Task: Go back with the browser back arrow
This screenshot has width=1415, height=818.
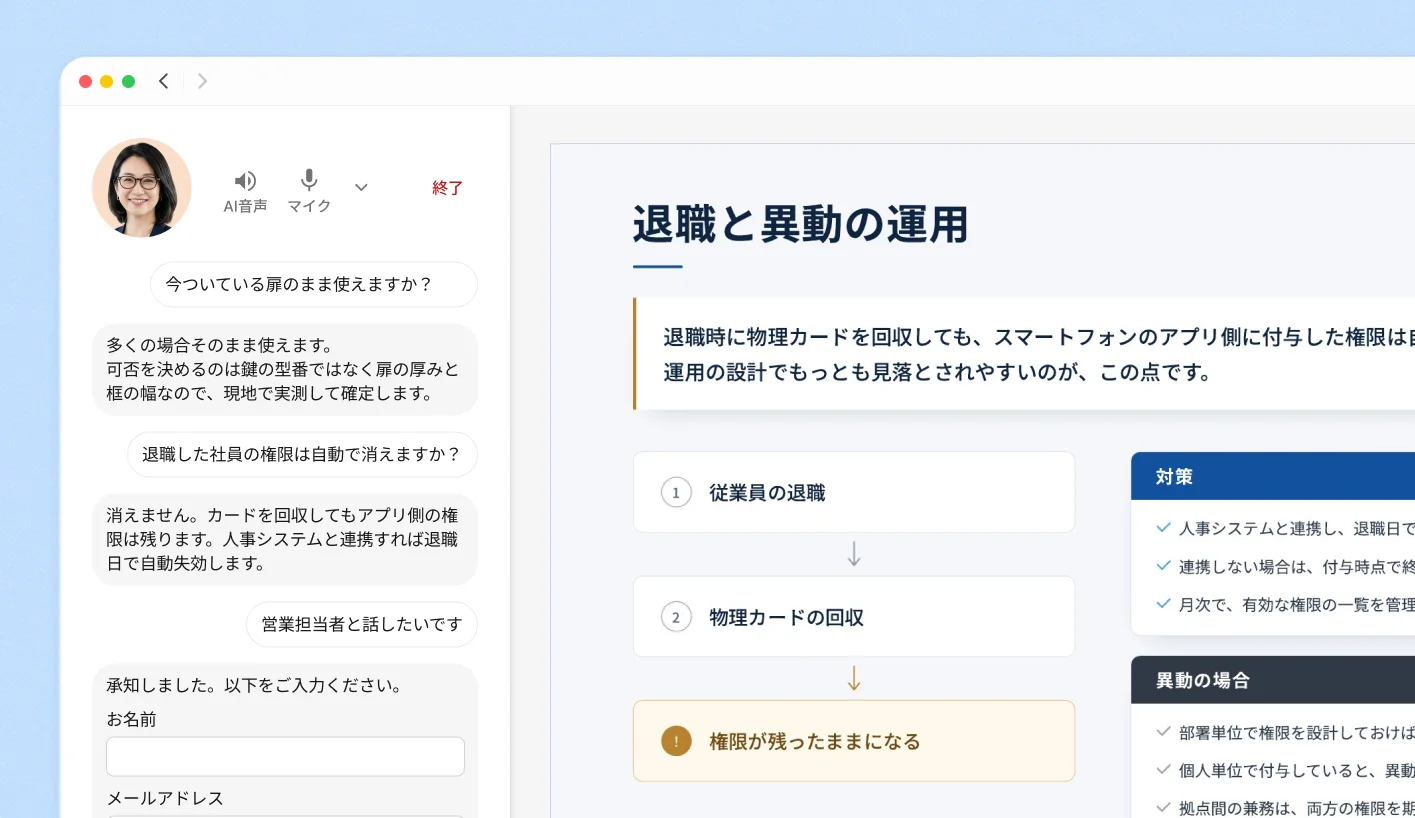Action: coord(164,81)
